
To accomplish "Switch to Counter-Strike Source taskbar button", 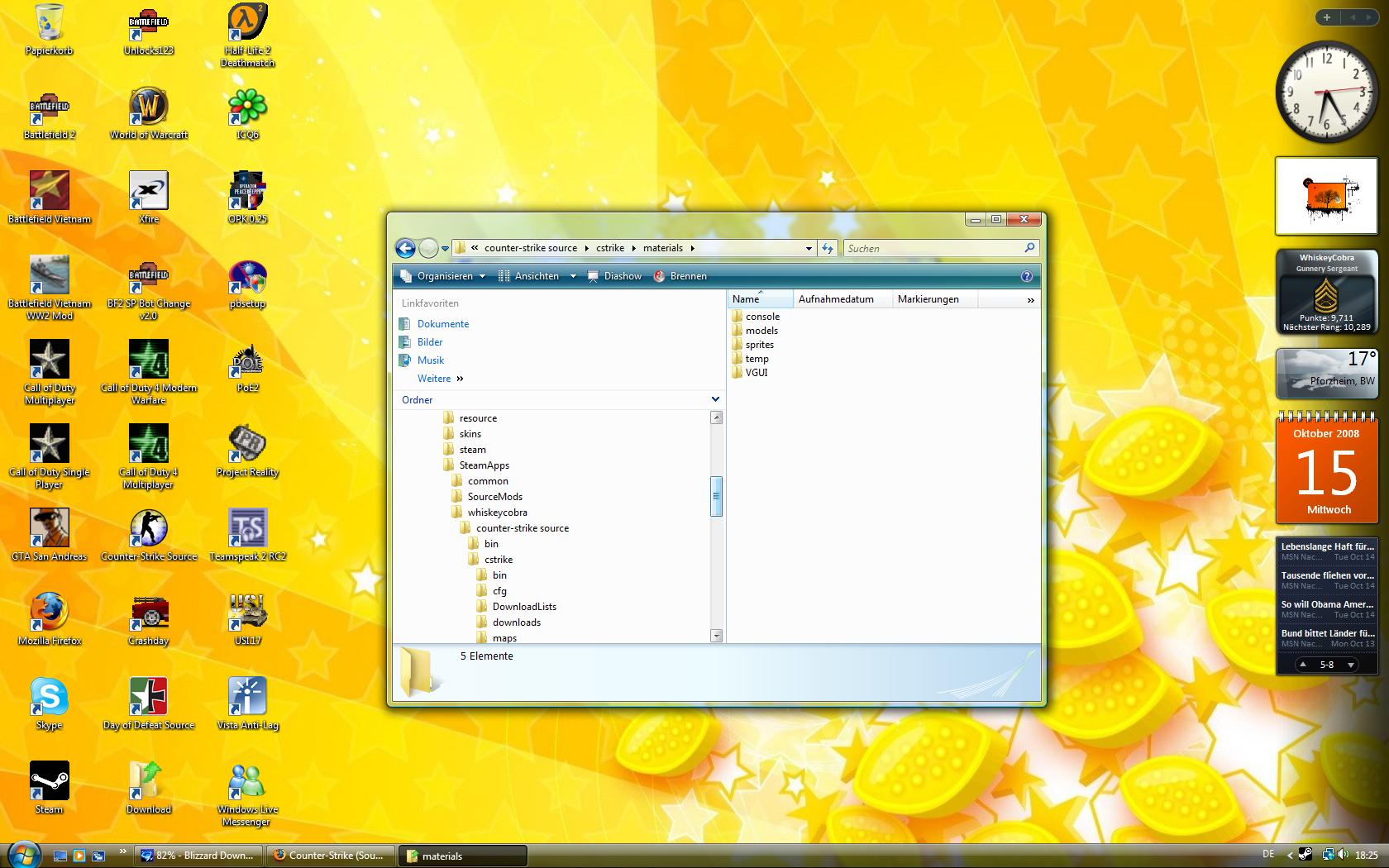I will pos(331,856).
